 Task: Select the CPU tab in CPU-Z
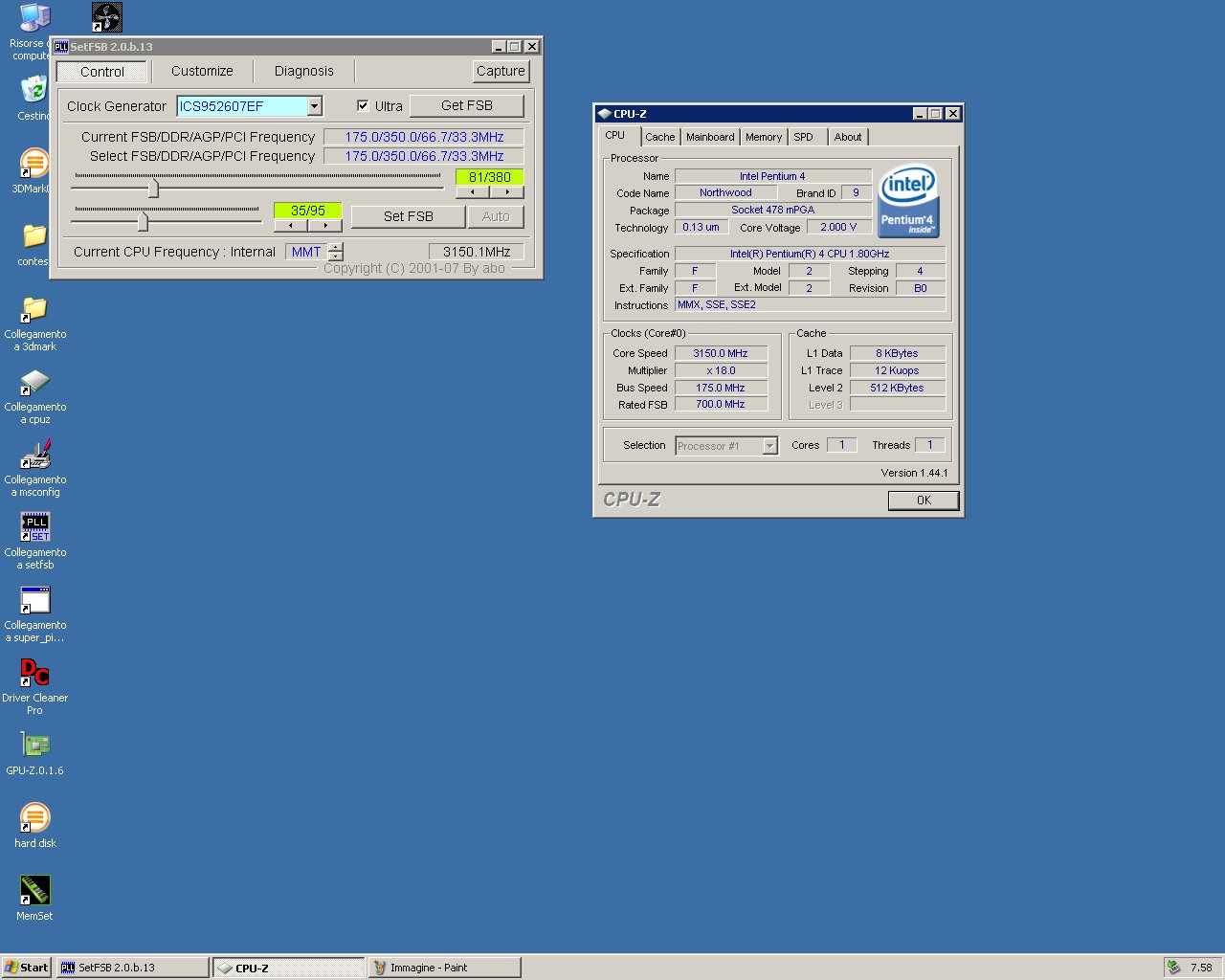[x=615, y=135]
